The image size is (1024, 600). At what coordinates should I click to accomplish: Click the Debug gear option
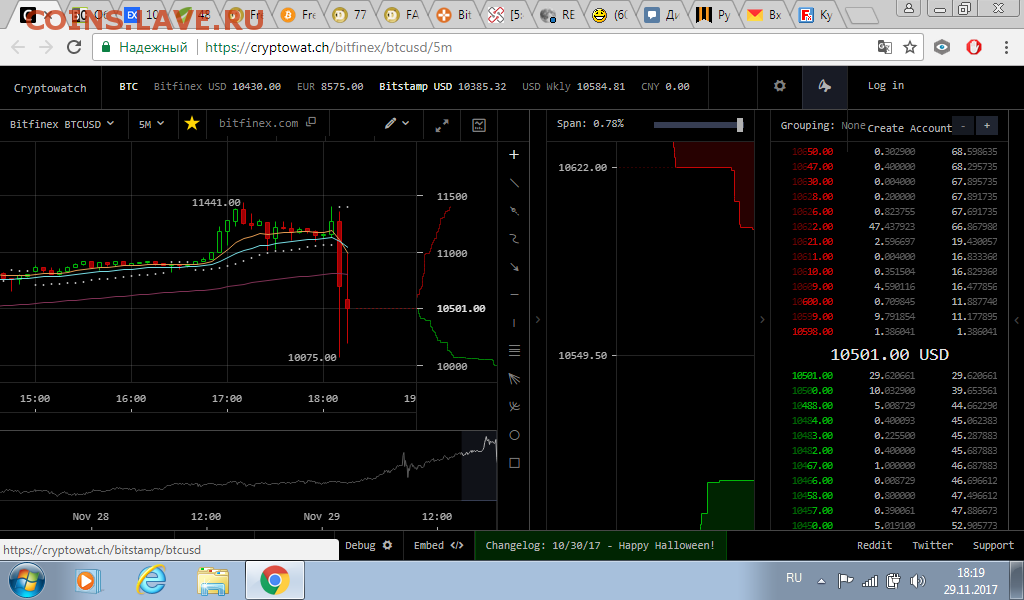pos(369,545)
